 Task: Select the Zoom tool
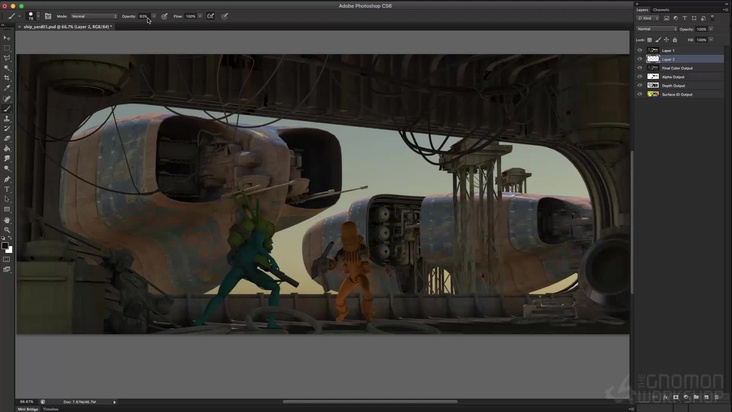(x=7, y=230)
